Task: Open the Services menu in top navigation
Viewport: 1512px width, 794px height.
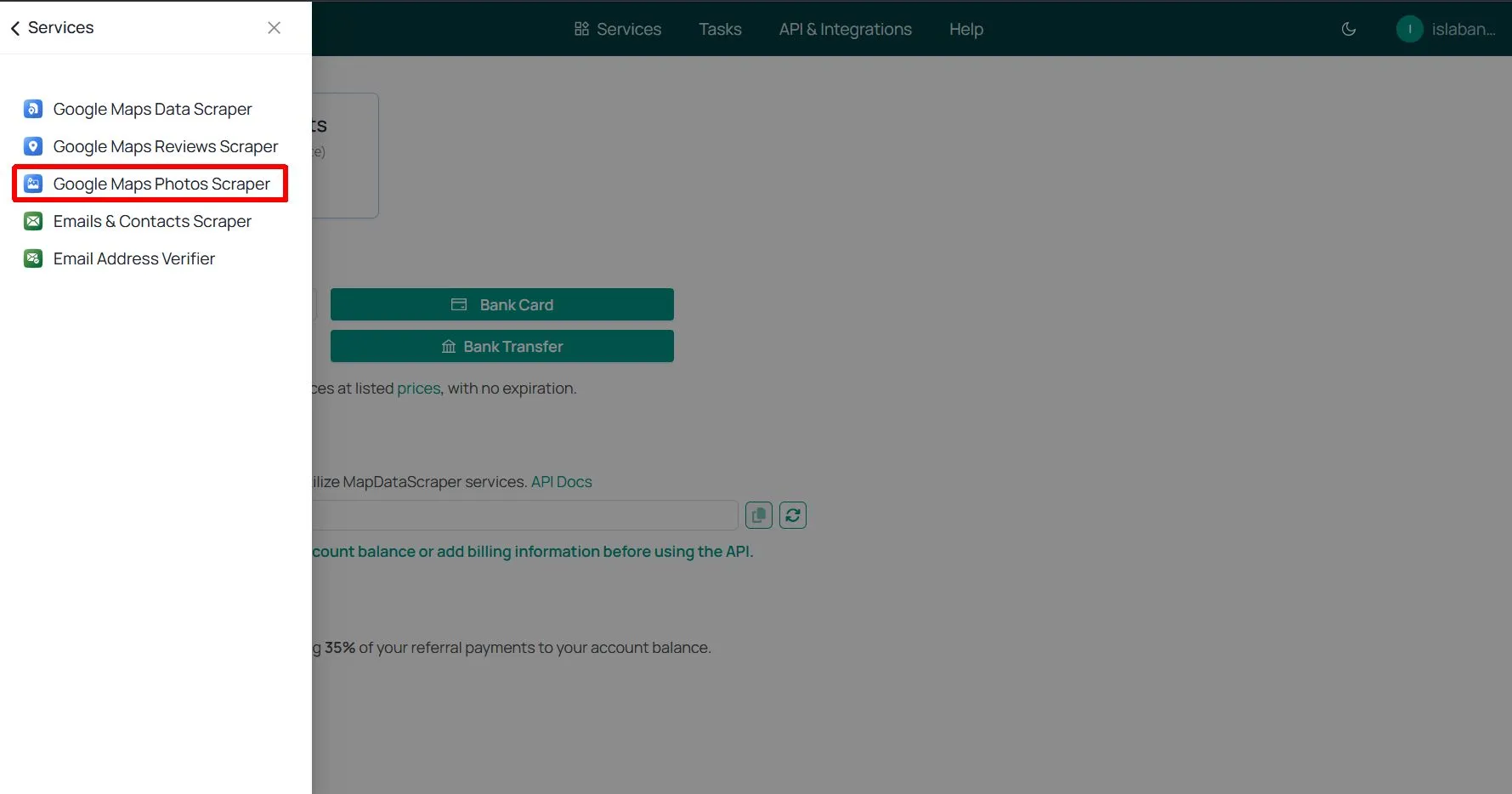Action: click(x=618, y=29)
